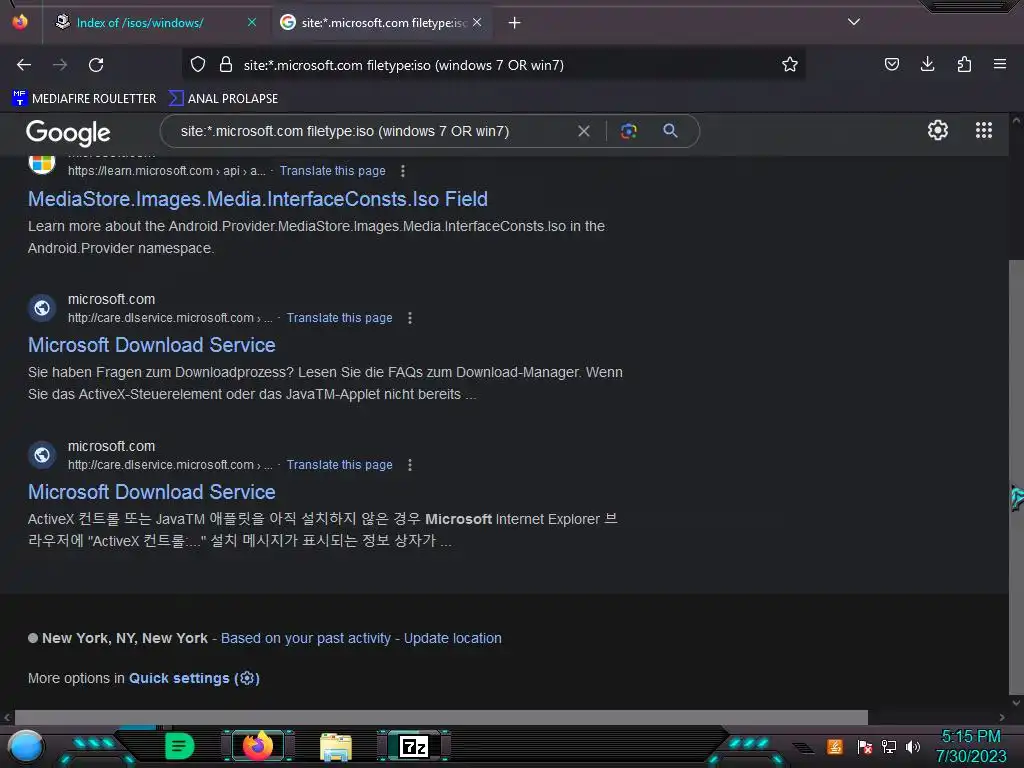1024x768 pixels.
Task: Open the ANAL PROLAPSE bookmark
Action: click(x=223, y=99)
